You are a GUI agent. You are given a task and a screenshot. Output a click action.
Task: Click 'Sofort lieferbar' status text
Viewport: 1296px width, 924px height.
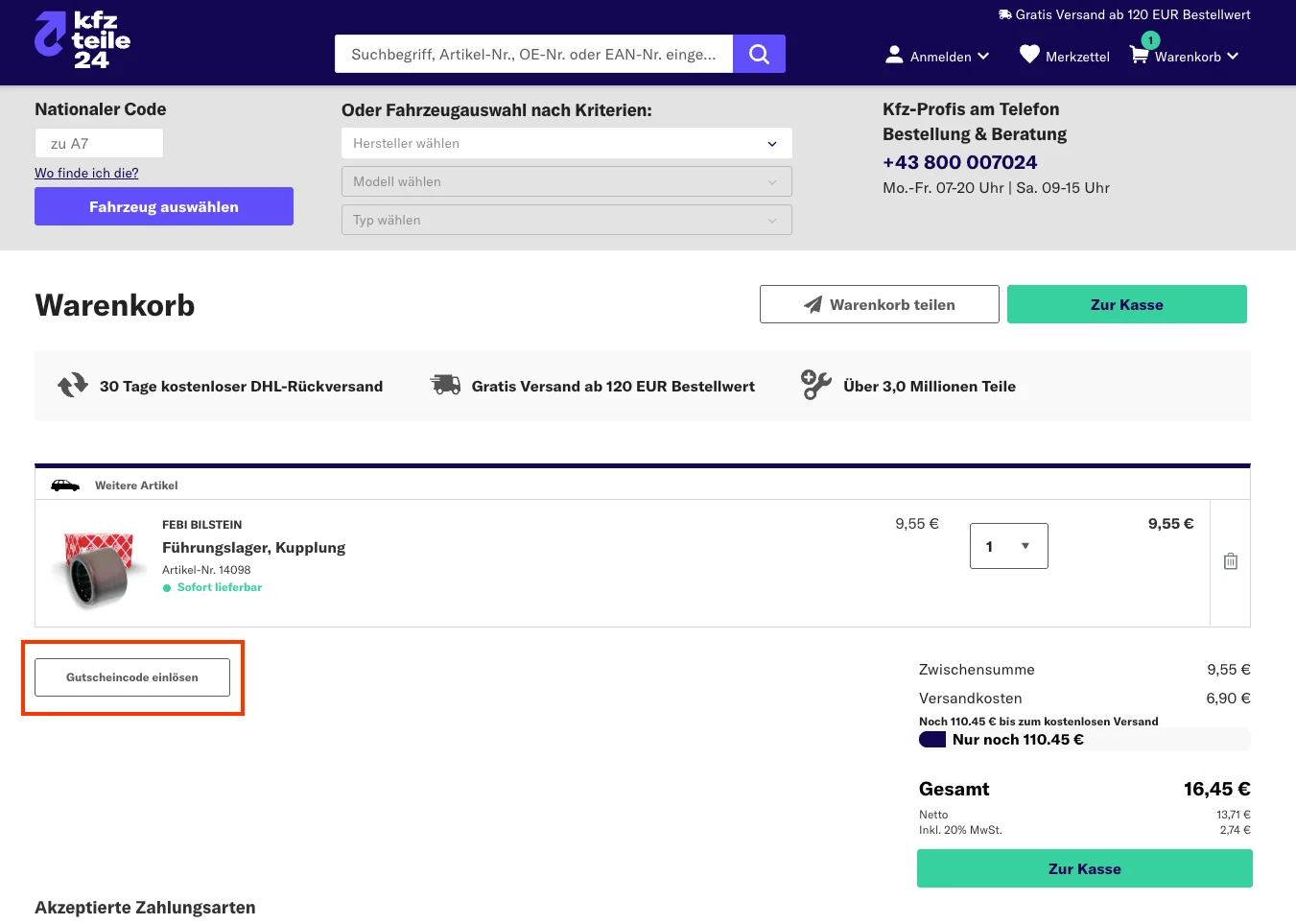[220, 587]
